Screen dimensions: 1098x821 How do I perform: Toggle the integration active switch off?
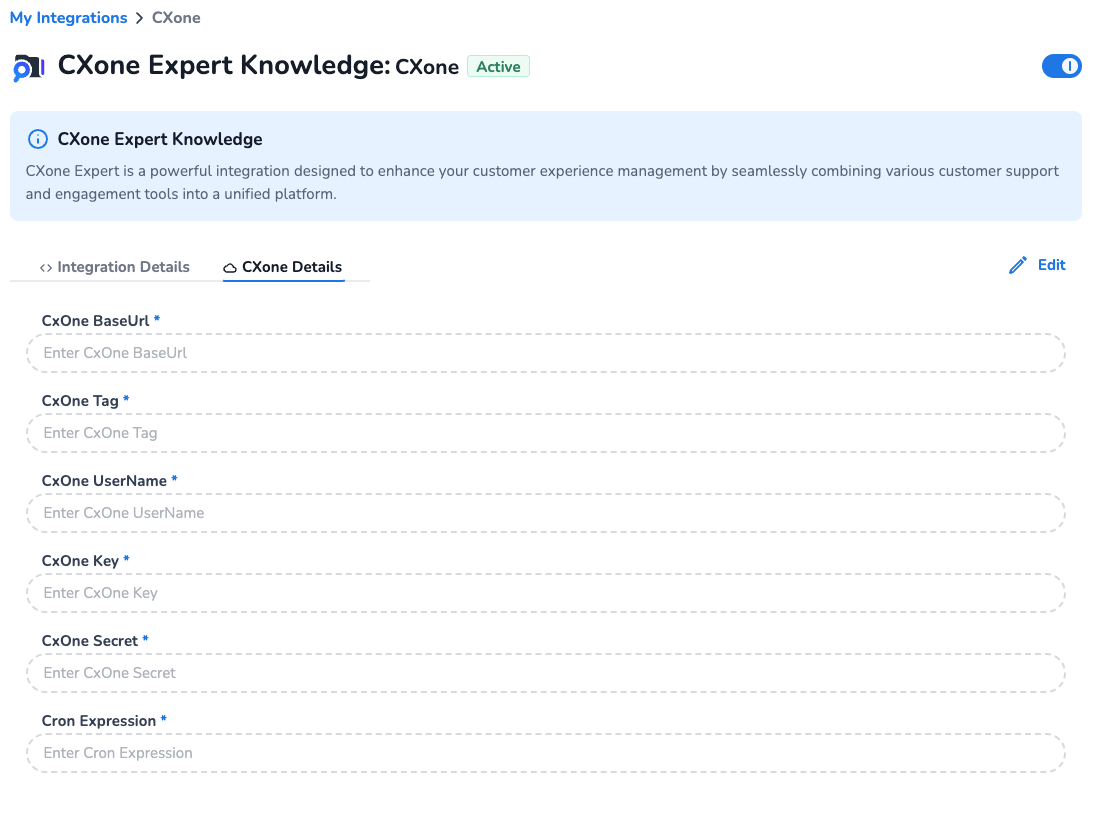pos(1061,67)
